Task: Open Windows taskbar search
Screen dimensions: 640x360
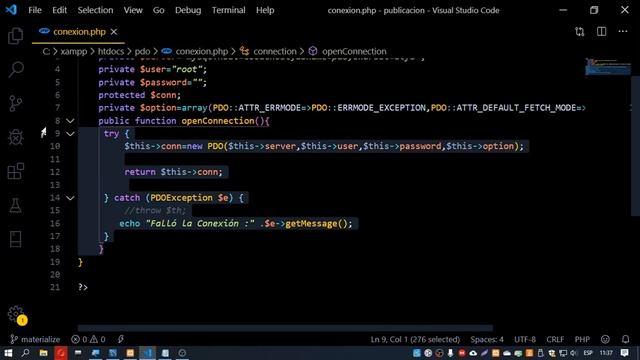Action: click(x=25, y=353)
